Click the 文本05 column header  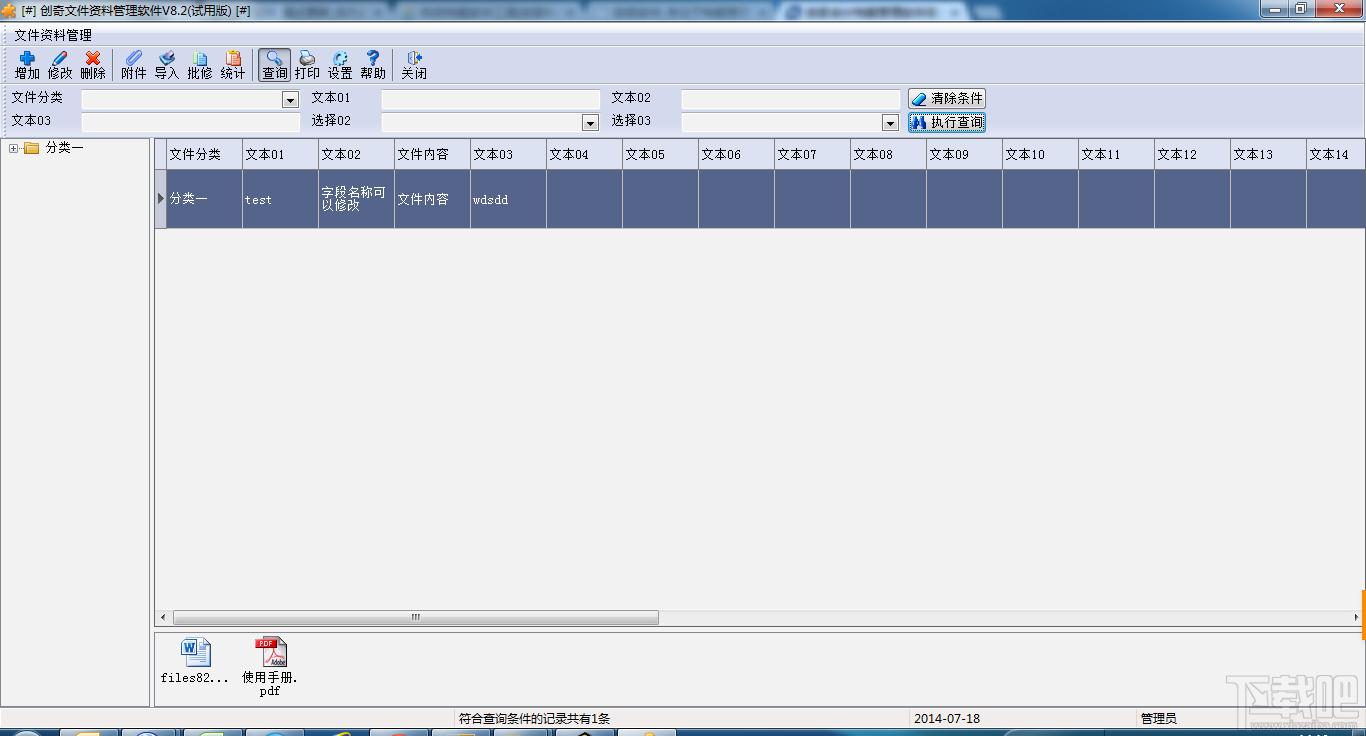pyautogui.click(x=660, y=154)
